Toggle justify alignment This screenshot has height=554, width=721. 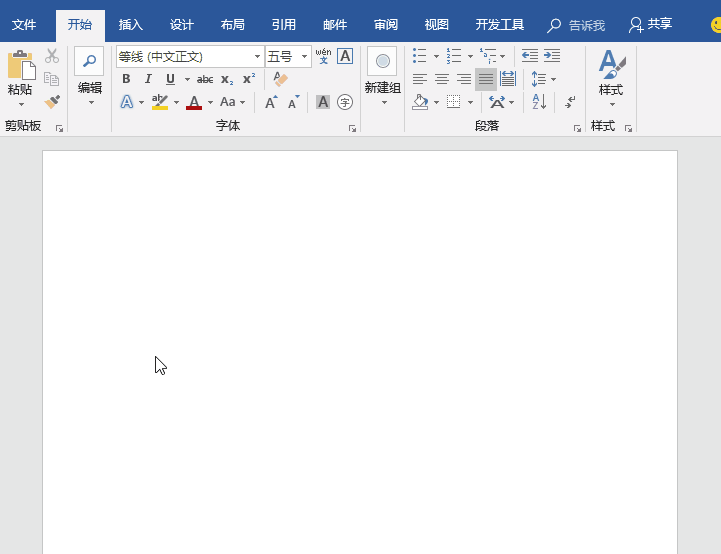tap(486, 79)
